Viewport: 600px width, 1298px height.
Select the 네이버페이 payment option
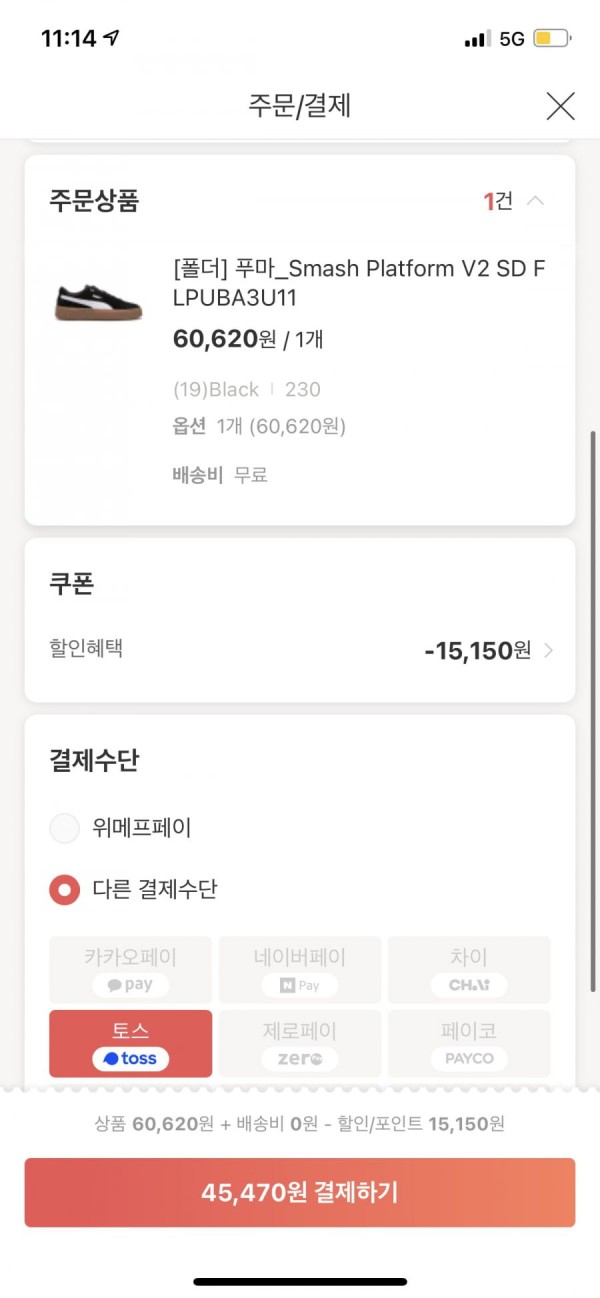point(300,970)
